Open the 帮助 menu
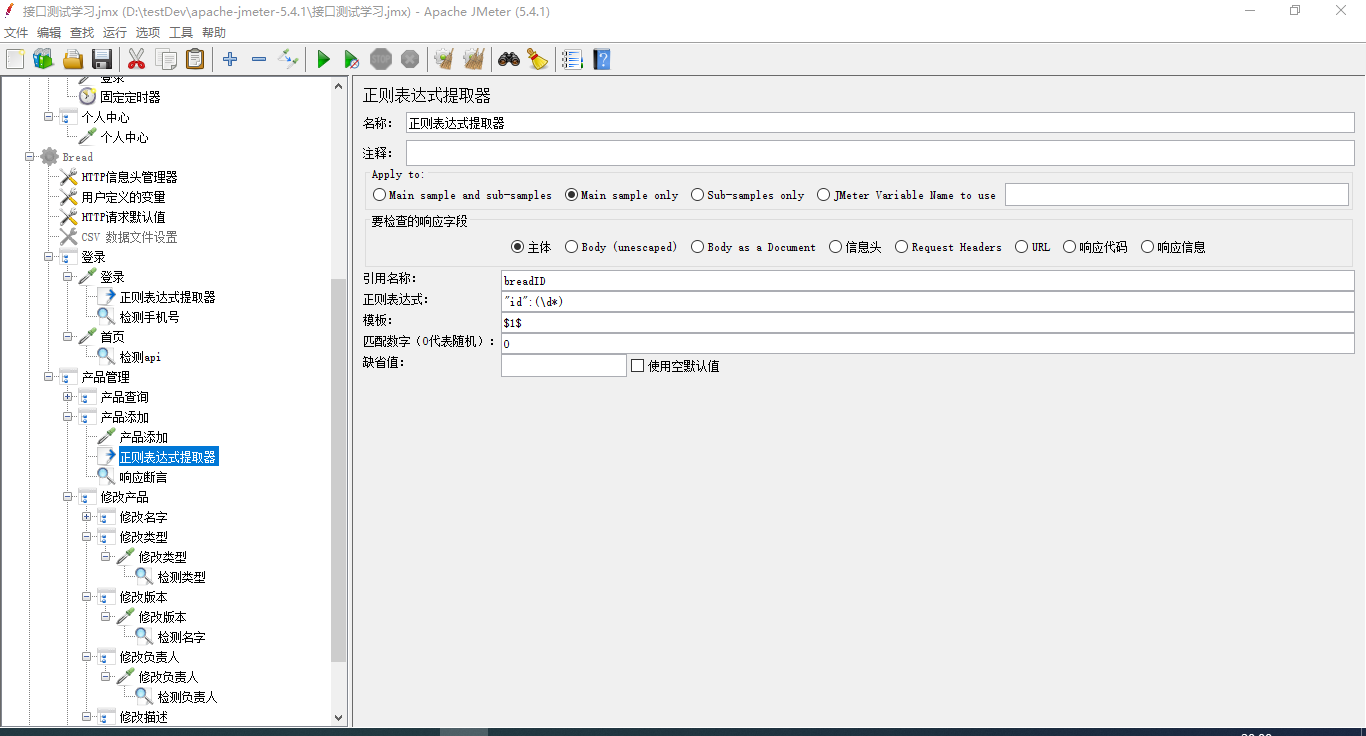 214,32
